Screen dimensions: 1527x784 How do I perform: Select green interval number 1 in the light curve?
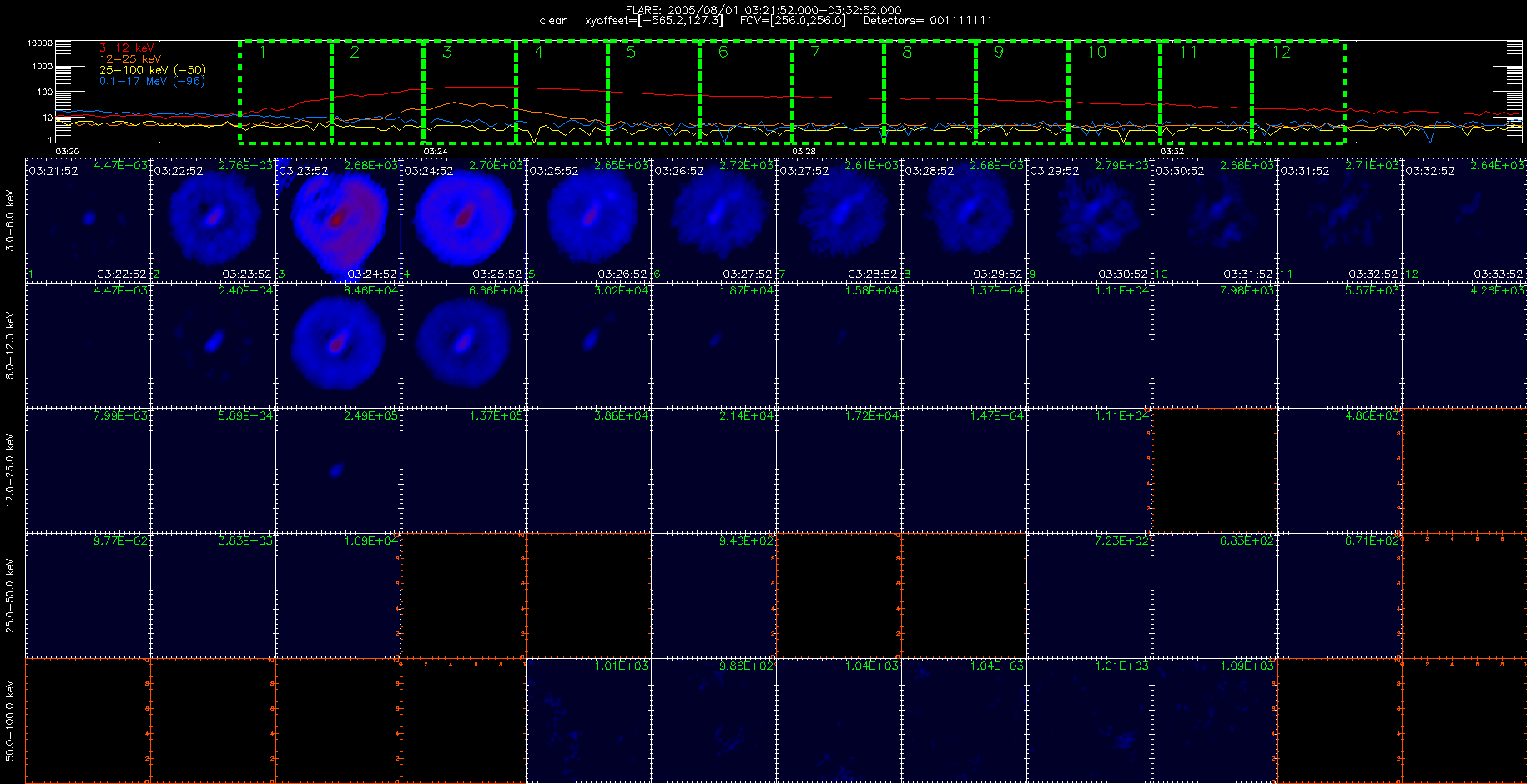[285, 92]
